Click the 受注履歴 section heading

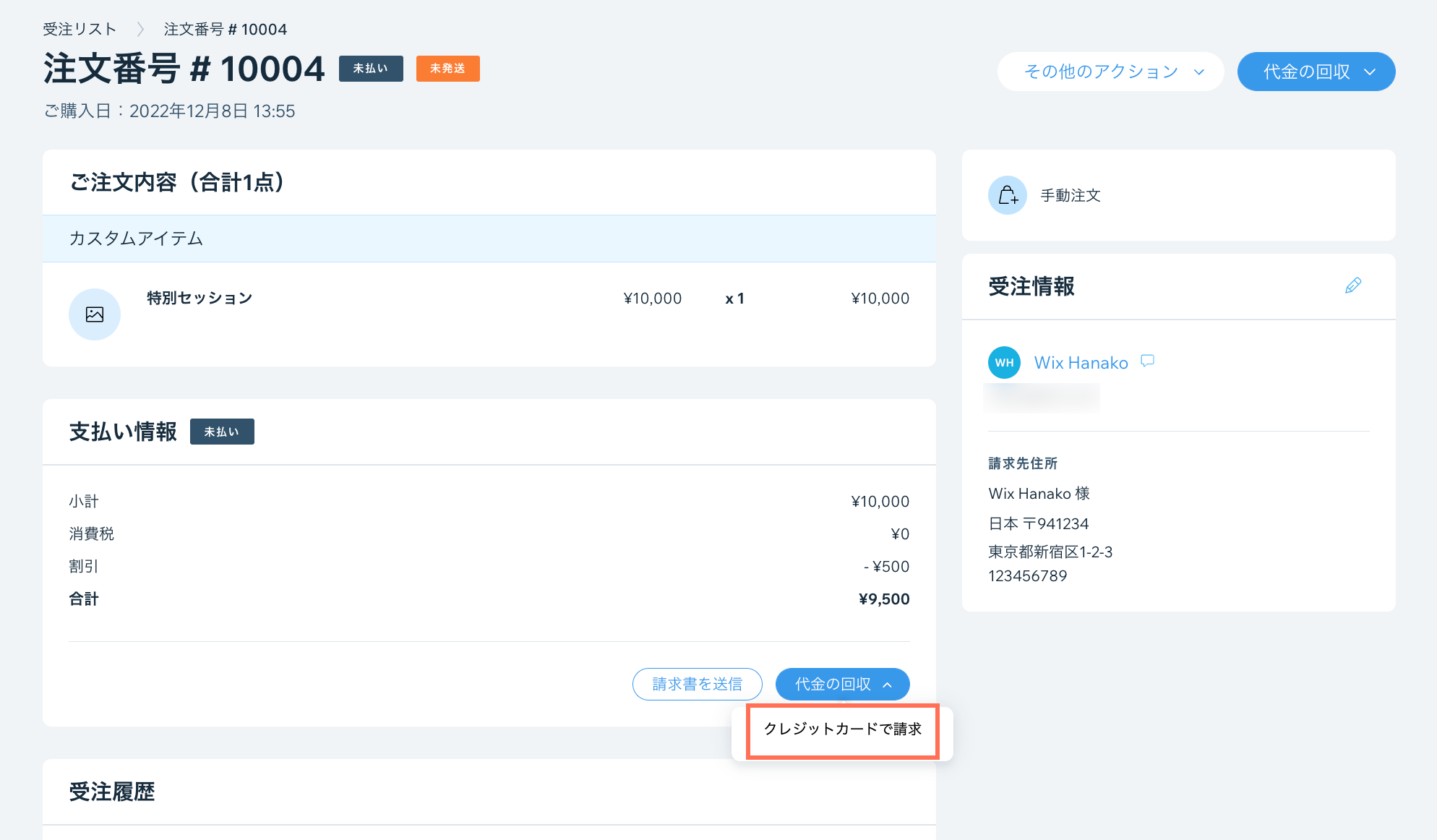(112, 792)
